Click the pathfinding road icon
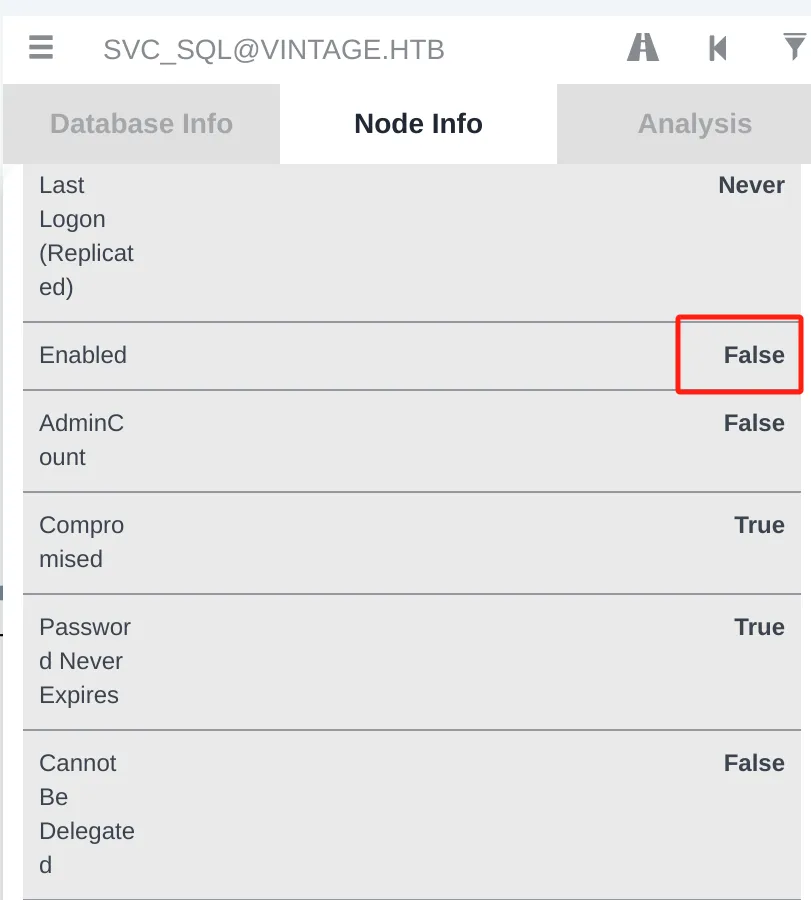This screenshot has height=900, width=811. [643, 47]
